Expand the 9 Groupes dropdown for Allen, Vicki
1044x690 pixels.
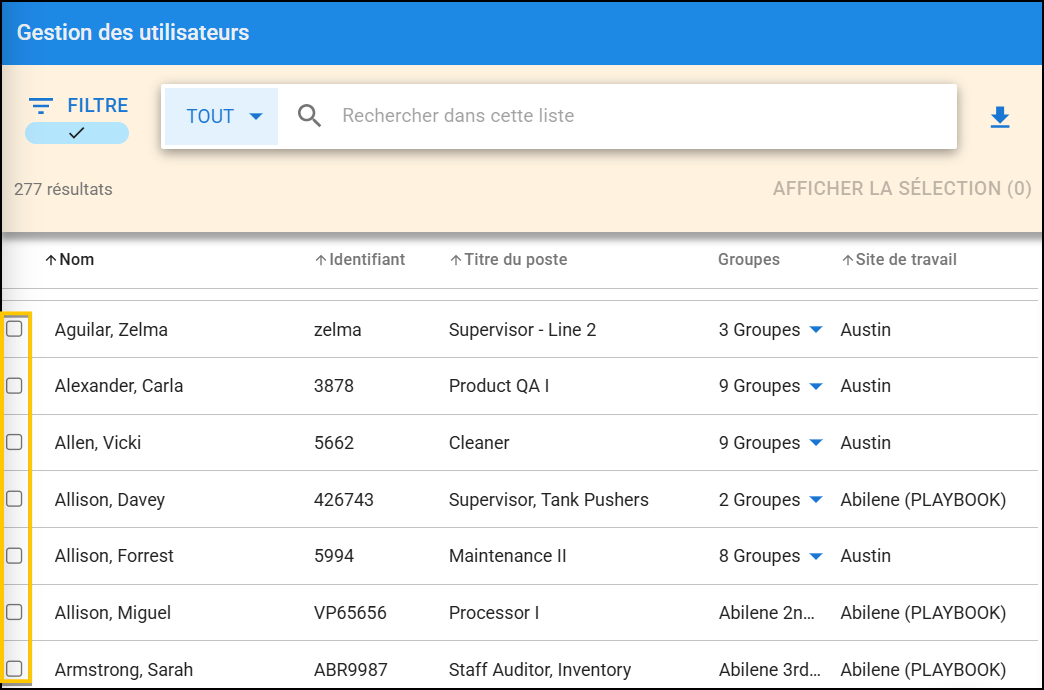pyautogui.click(x=814, y=442)
